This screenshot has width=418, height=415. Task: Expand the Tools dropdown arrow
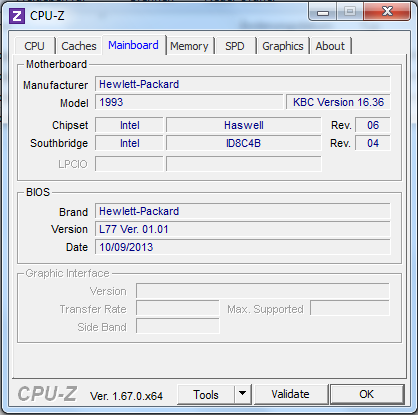[x=243, y=395]
